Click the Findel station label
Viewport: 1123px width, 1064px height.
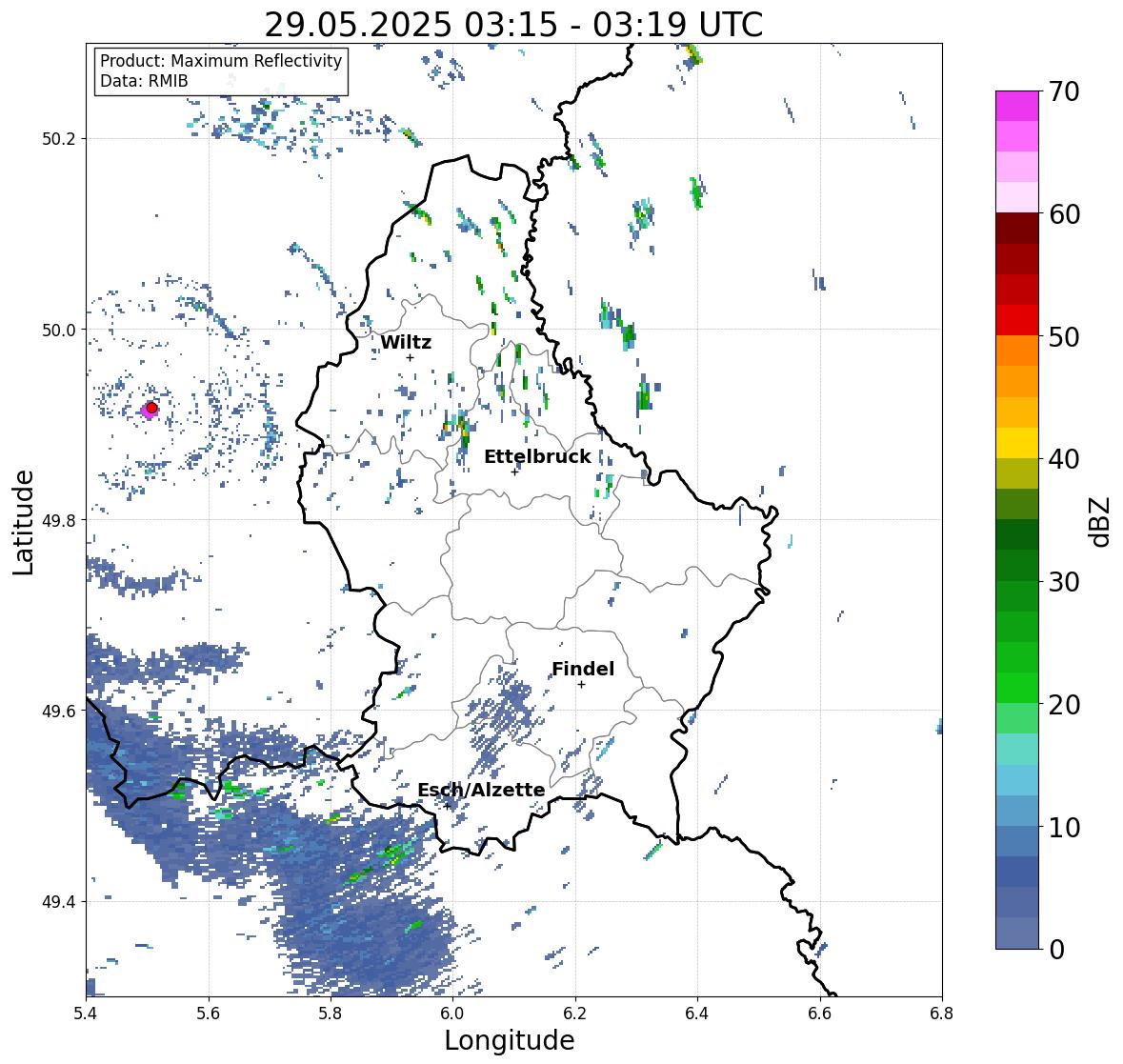(583, 669)
